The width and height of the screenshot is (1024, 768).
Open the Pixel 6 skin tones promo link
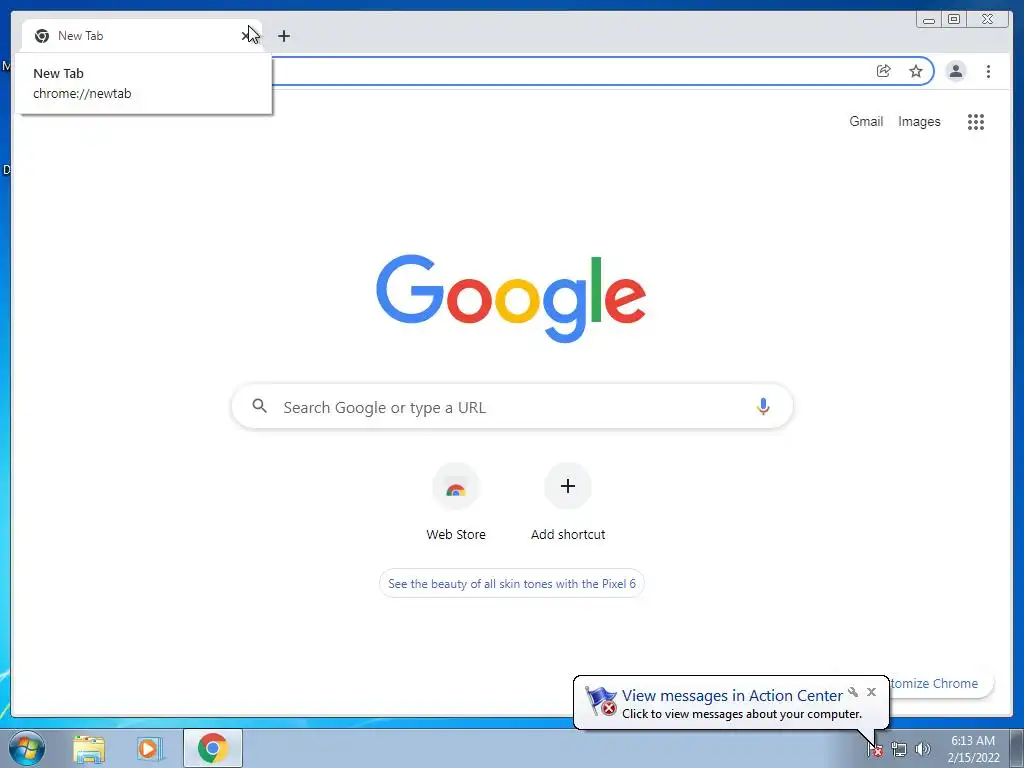511,583
